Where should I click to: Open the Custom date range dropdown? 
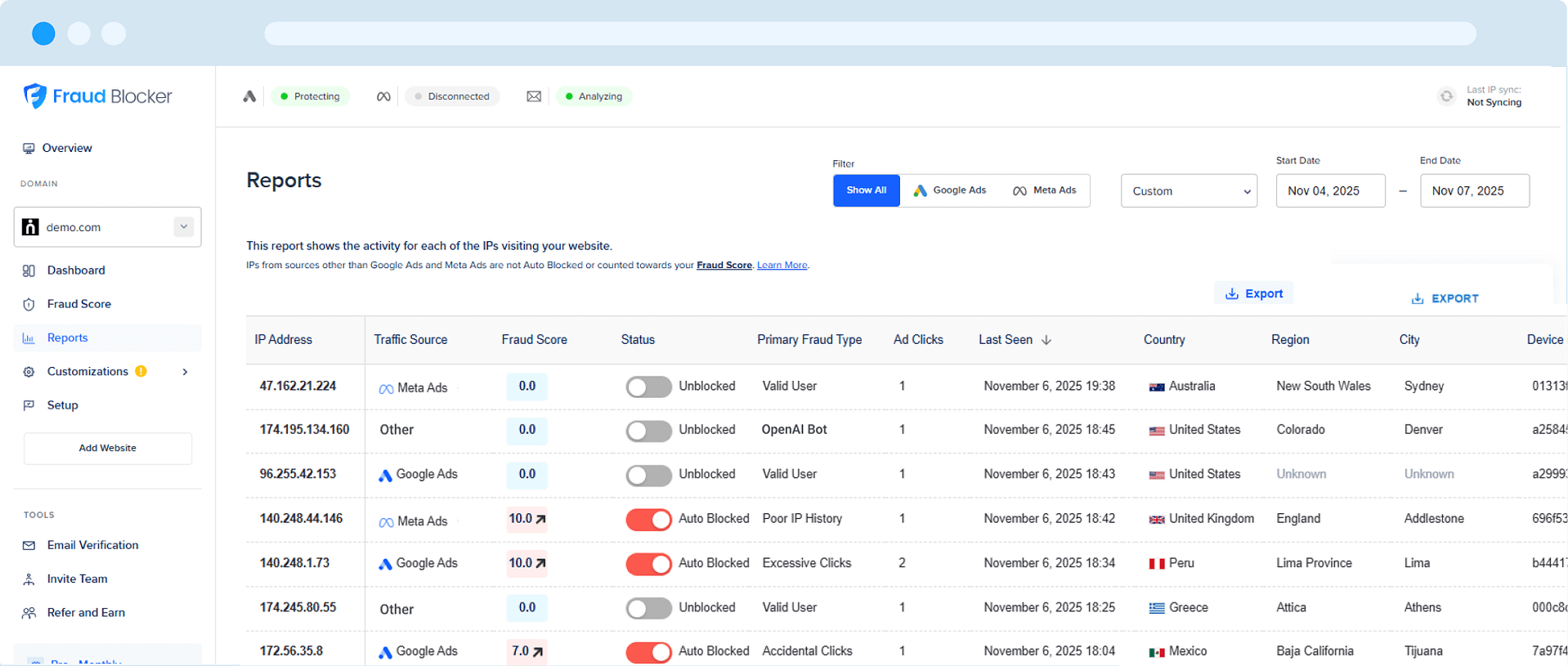(1188, 191)
